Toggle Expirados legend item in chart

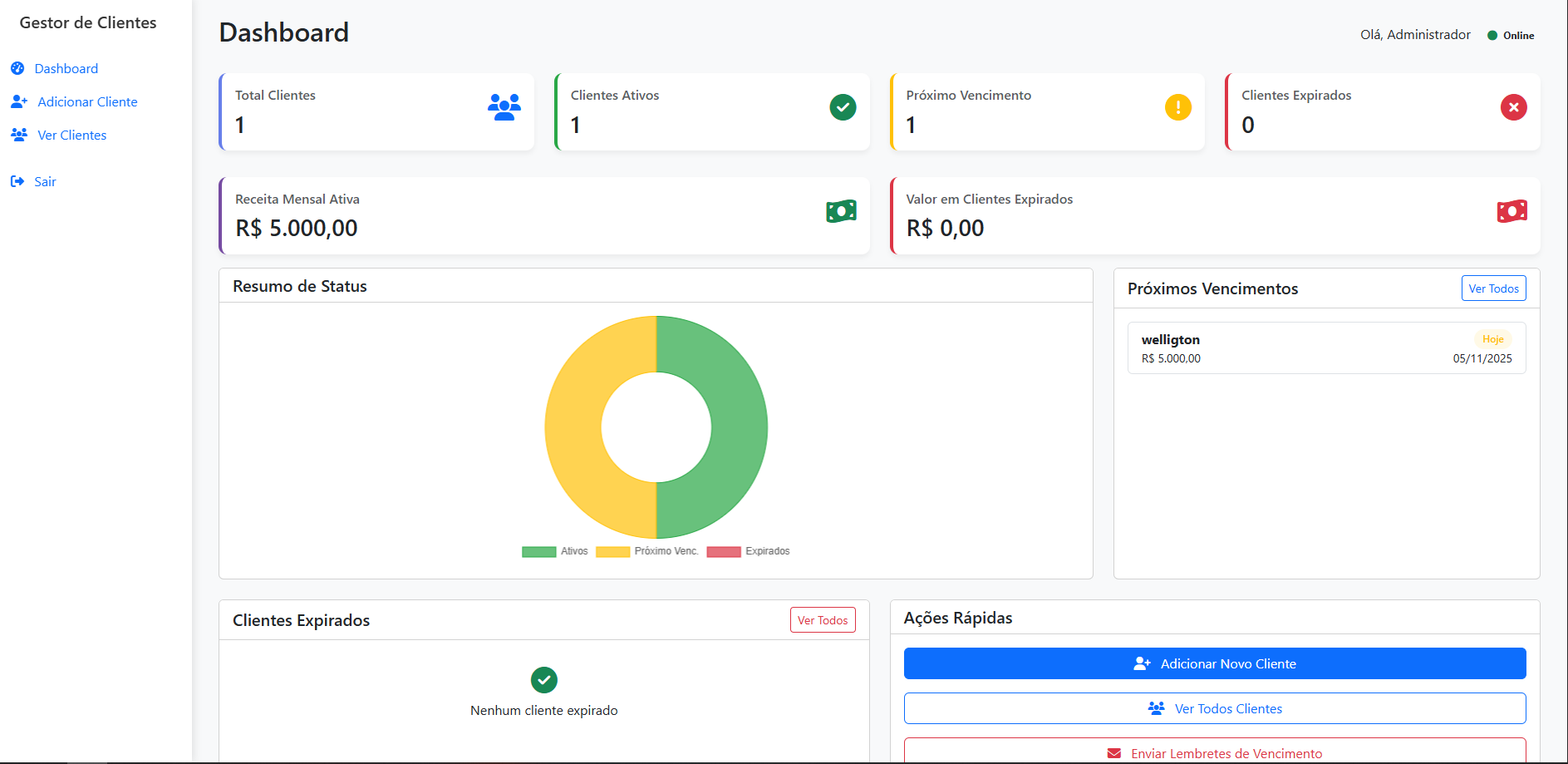tap(748, 551)
